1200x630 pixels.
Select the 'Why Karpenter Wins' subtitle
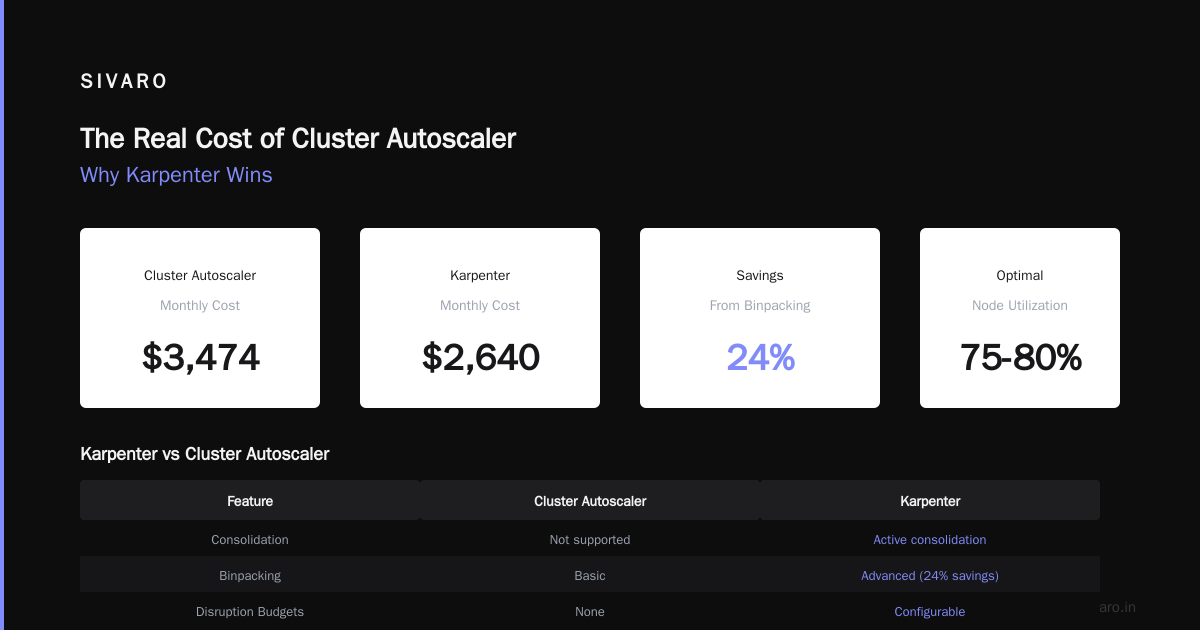(x=176, y=175)
